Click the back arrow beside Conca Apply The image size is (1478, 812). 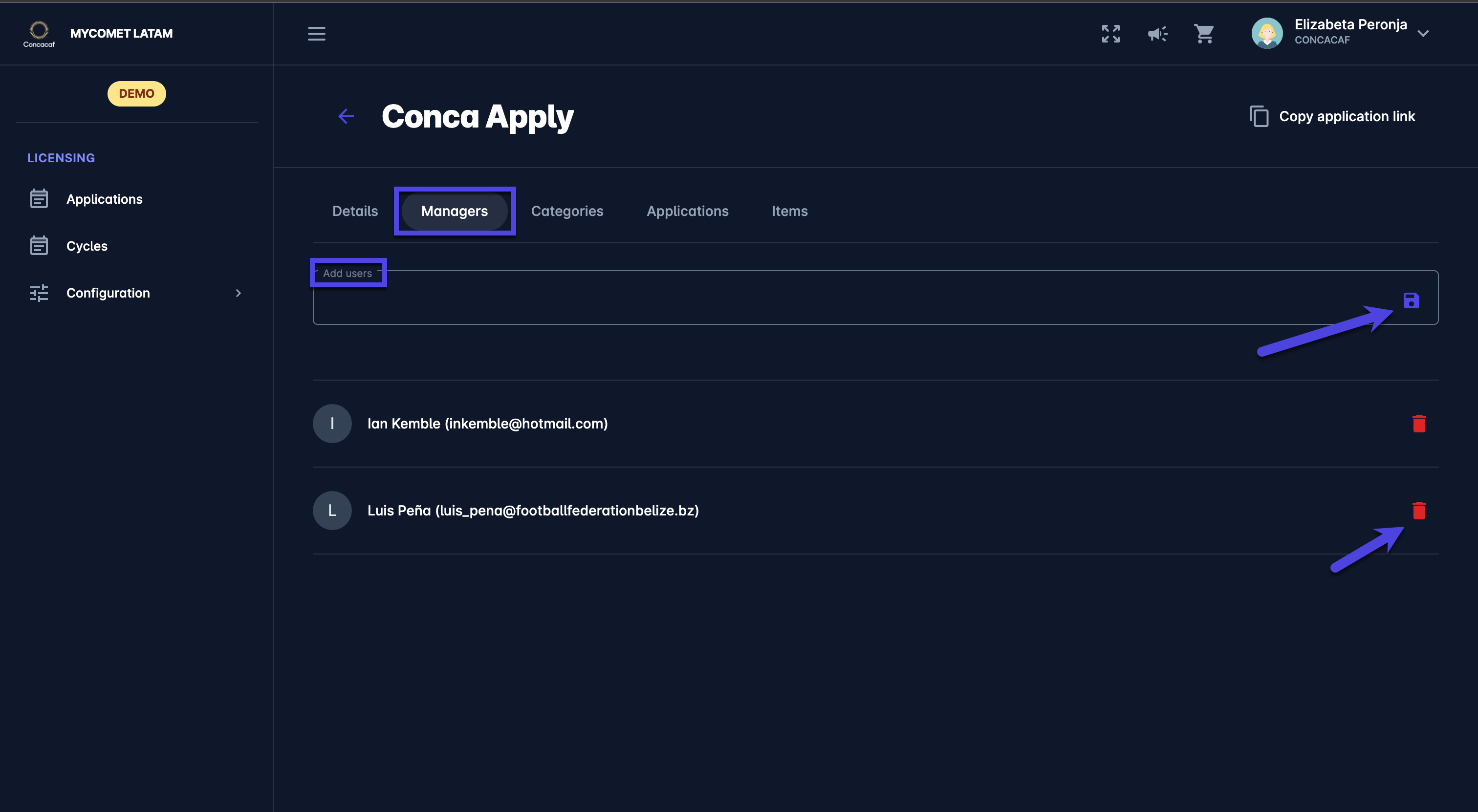pos(346,116)
